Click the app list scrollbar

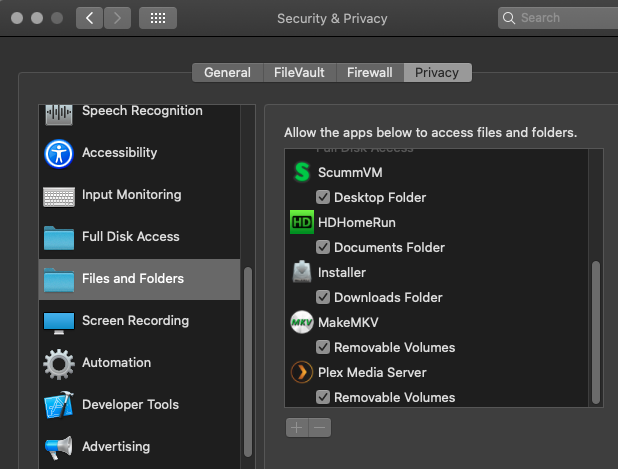(x=597, y=332)
